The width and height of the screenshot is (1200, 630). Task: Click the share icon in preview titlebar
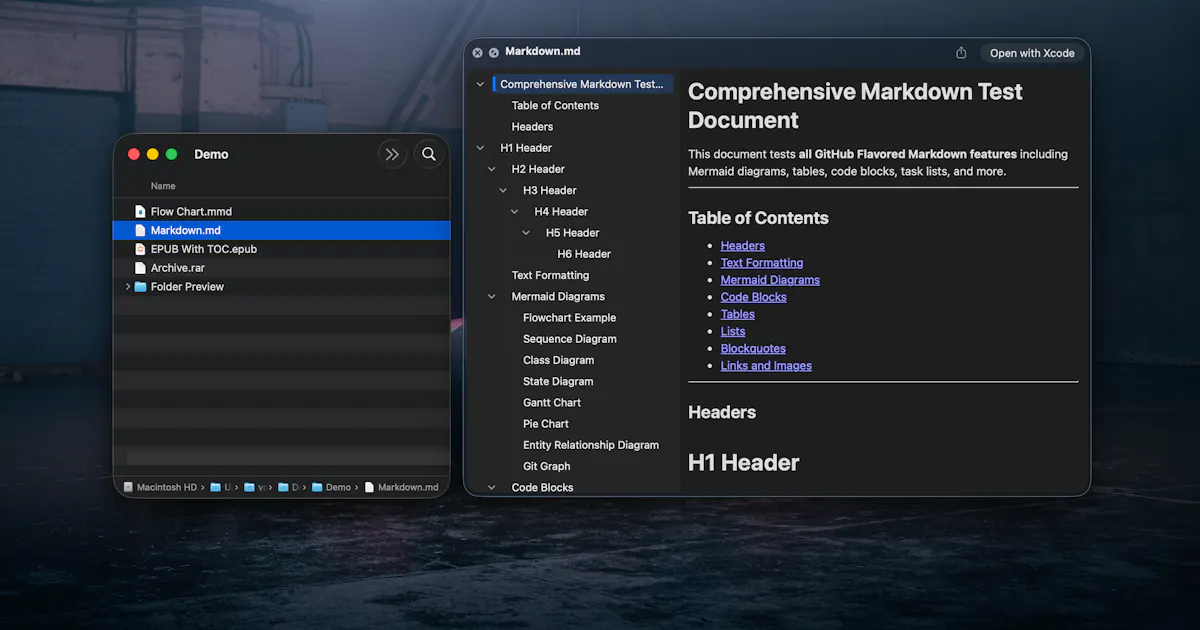[961, 53]
